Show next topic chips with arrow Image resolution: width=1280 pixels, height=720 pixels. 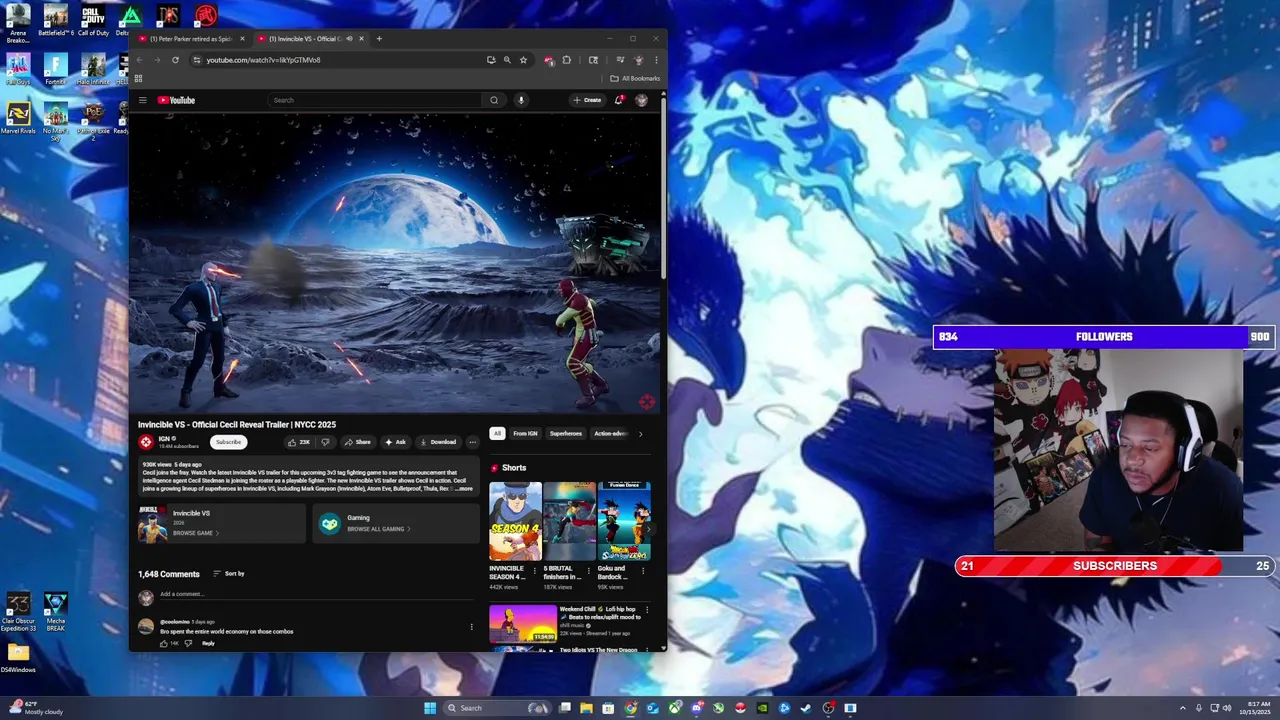(x=640, y=434)
